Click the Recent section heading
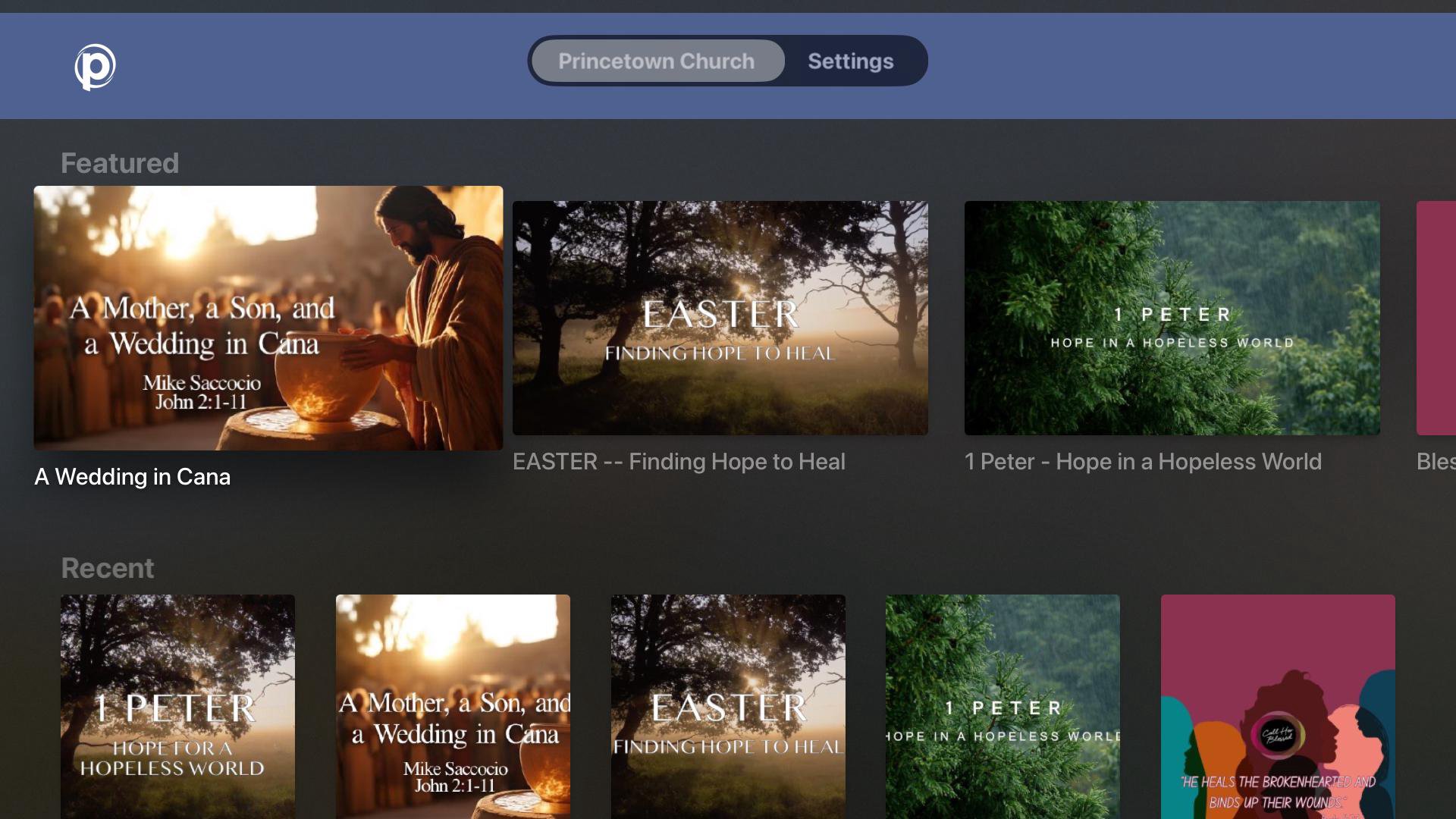 pyautogui.click(x=107, y=568)
